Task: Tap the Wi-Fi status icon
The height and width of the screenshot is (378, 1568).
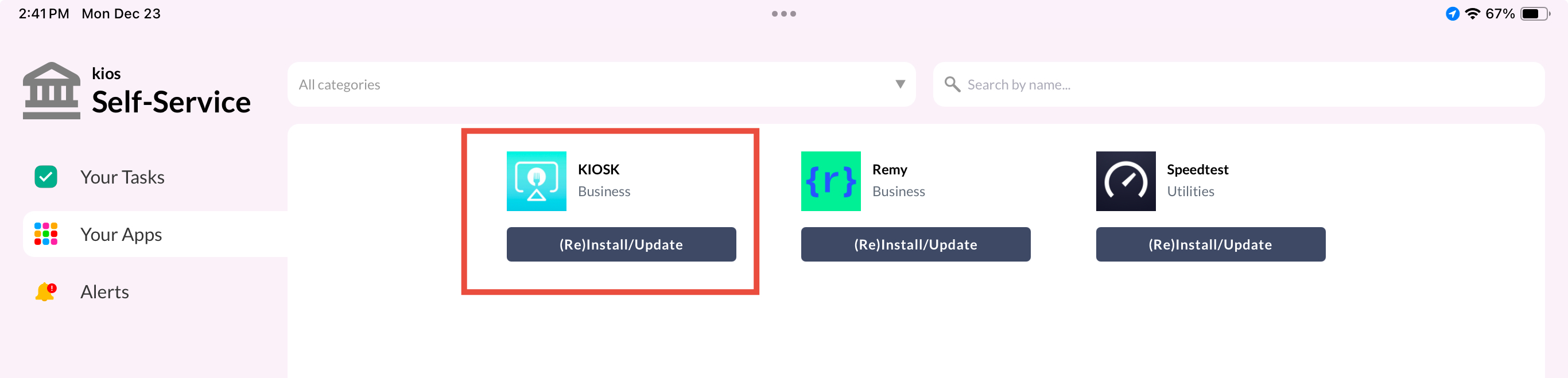Action: pos(1472,13)
